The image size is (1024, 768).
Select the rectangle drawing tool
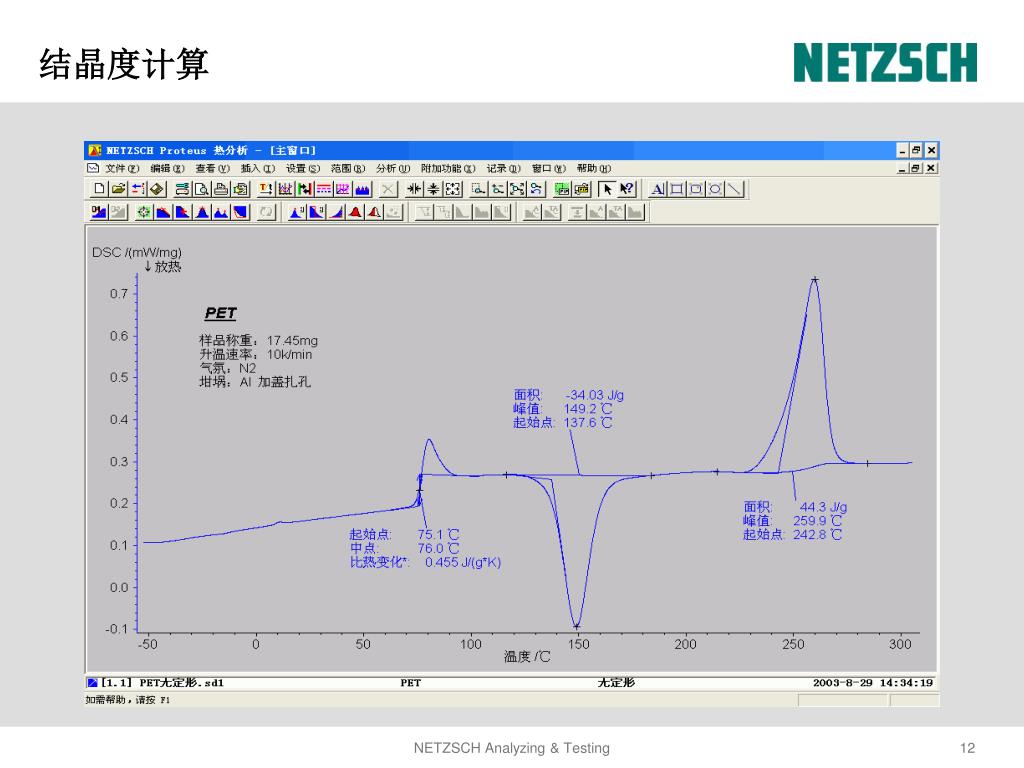[x=677, y=189]
